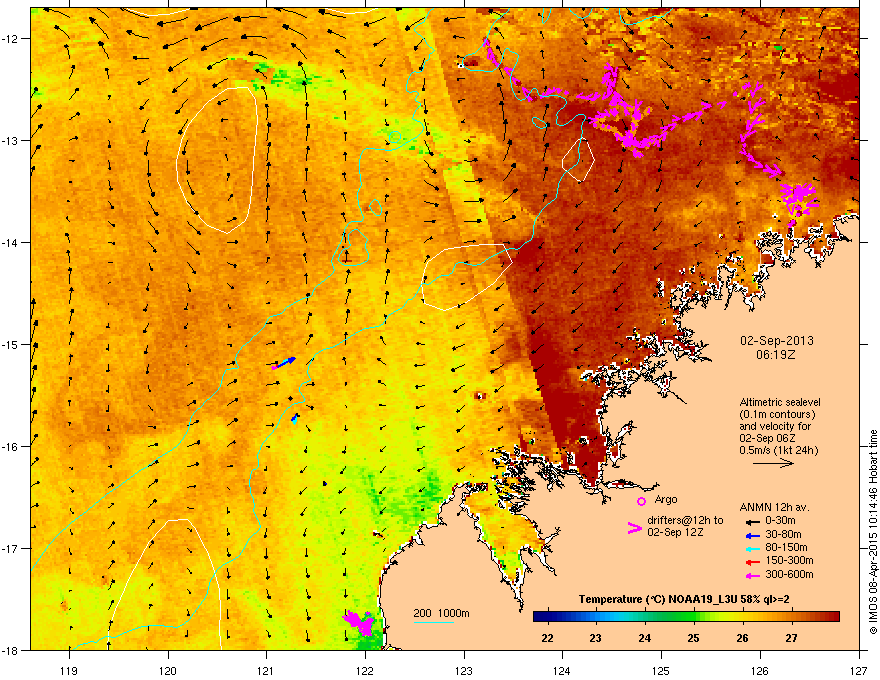Click the '80-150m' depth label
Screen dimensions: 880x680
point(786,547)
